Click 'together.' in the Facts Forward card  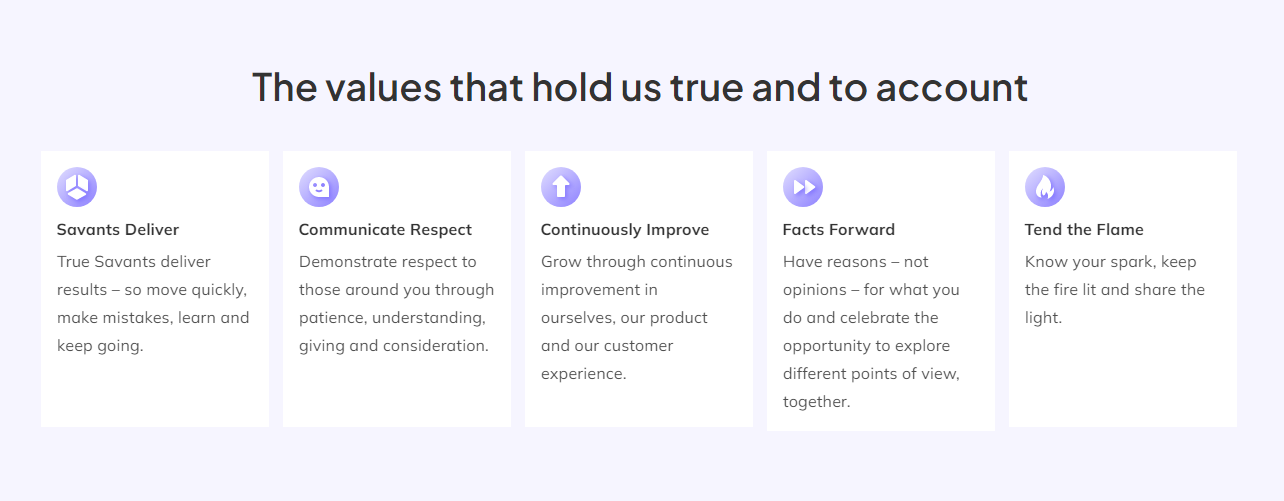point(816,402)
